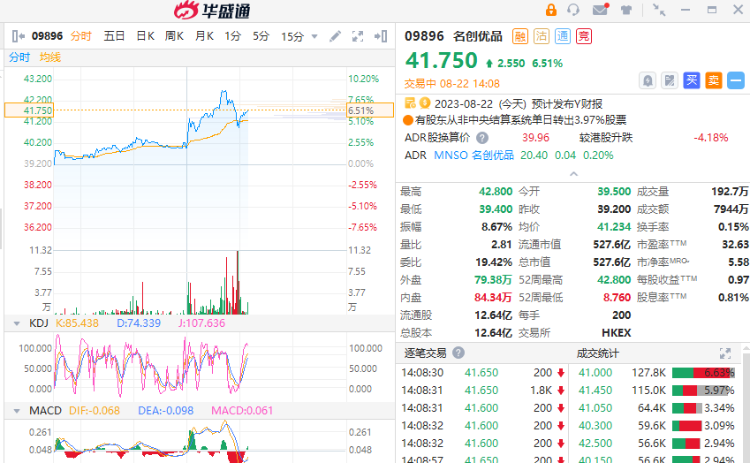Switch to the 日K chart tab
This screenshot has height=463, width=750.
[145, 36]
